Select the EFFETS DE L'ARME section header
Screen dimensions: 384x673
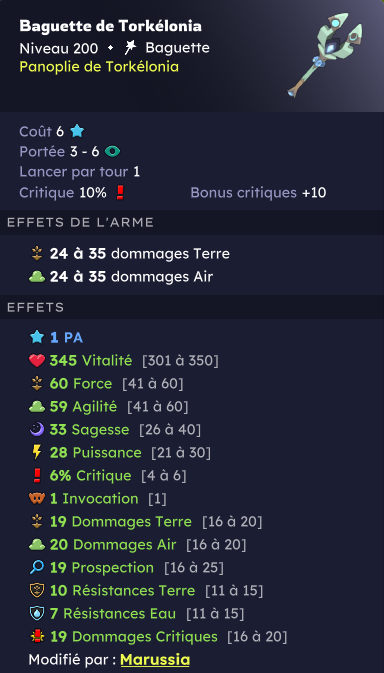80,222
